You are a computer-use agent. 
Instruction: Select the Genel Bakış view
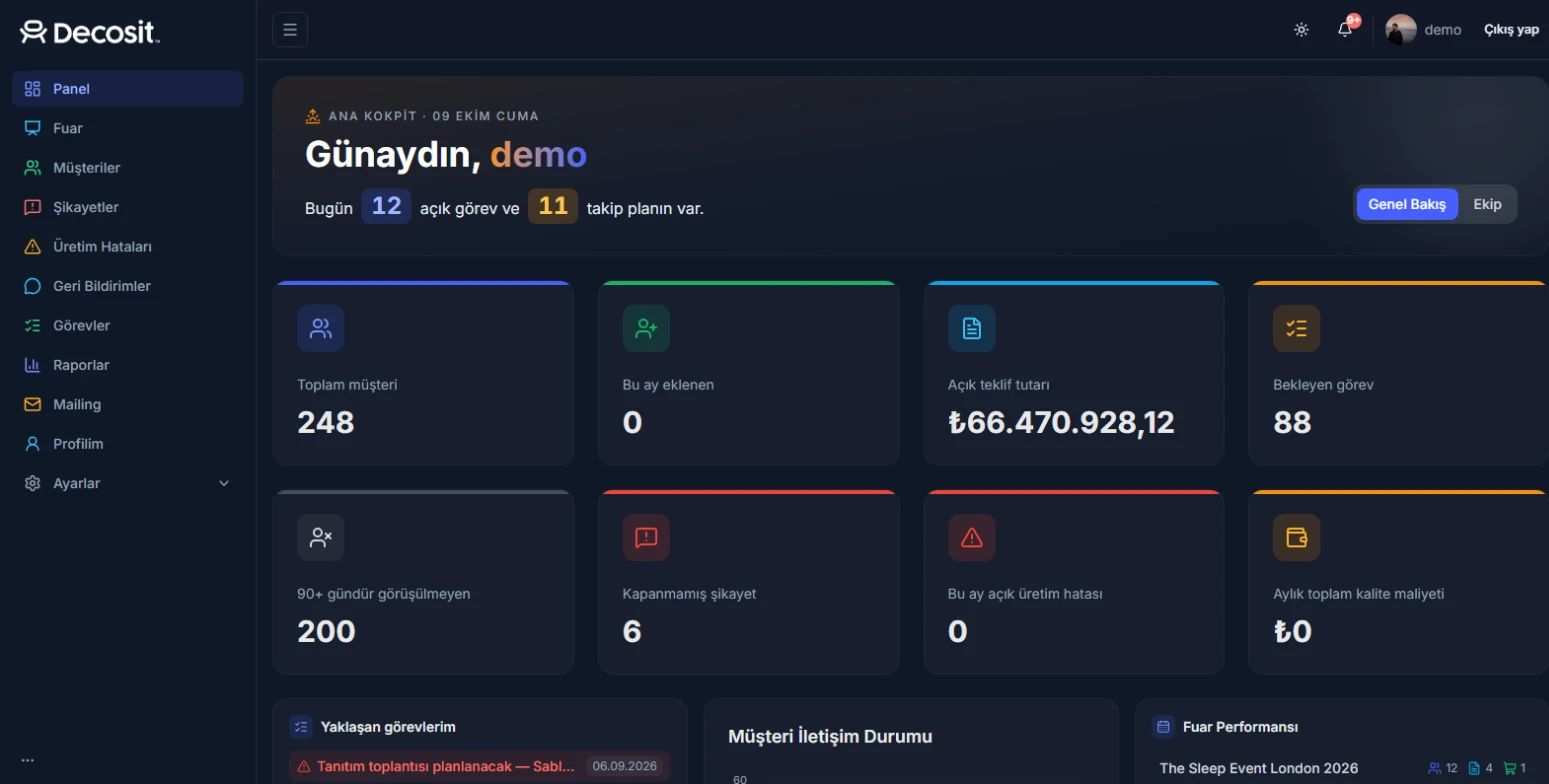1407,204
